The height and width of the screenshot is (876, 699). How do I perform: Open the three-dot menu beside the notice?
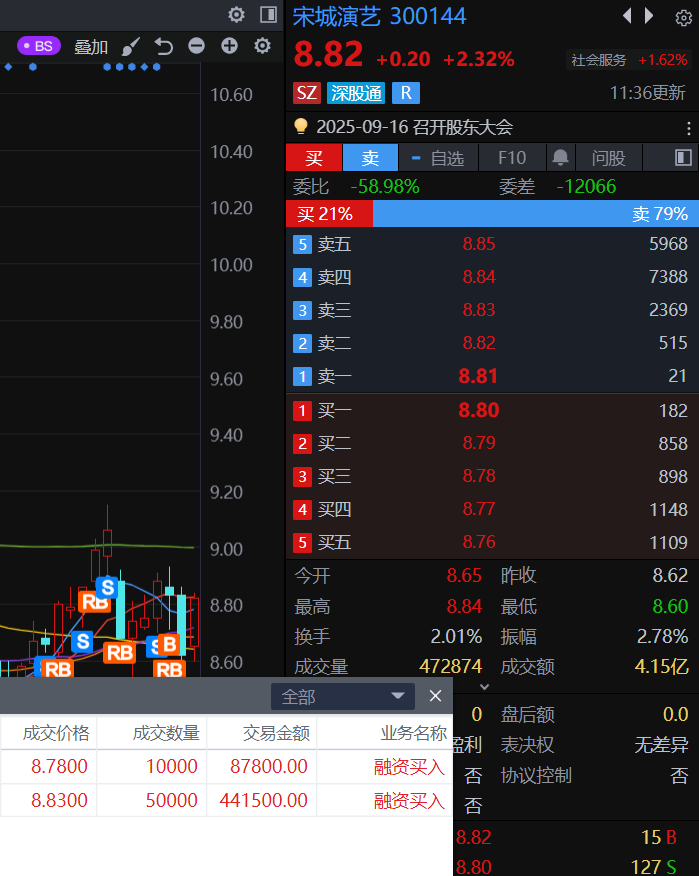point(688,128)
